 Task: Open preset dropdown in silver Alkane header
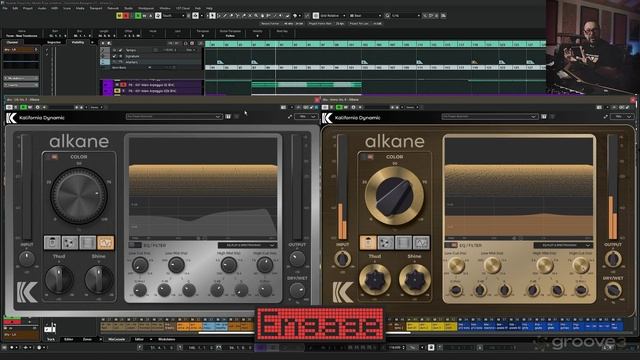click(174, 117)
